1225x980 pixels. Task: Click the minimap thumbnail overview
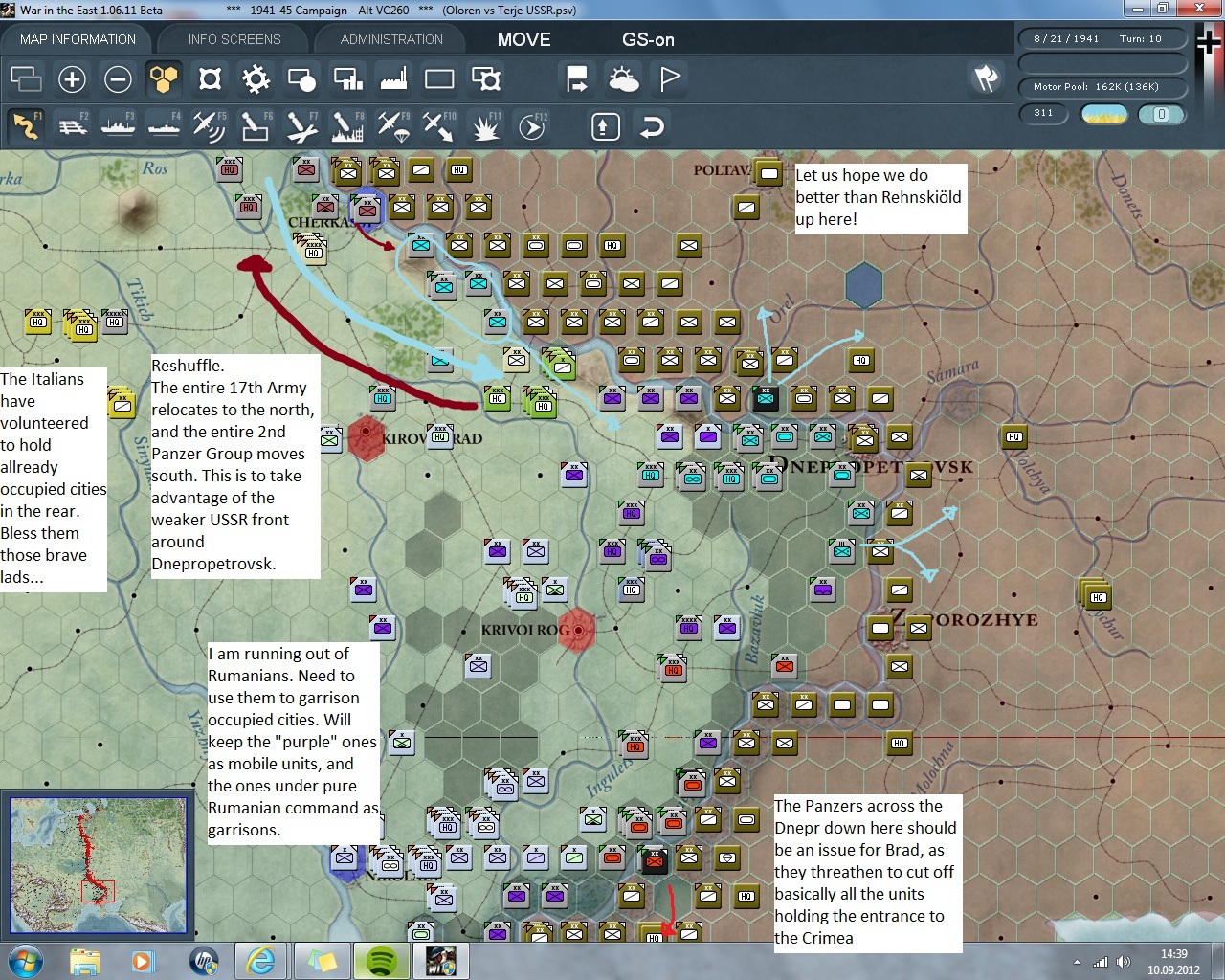point(98,865)
